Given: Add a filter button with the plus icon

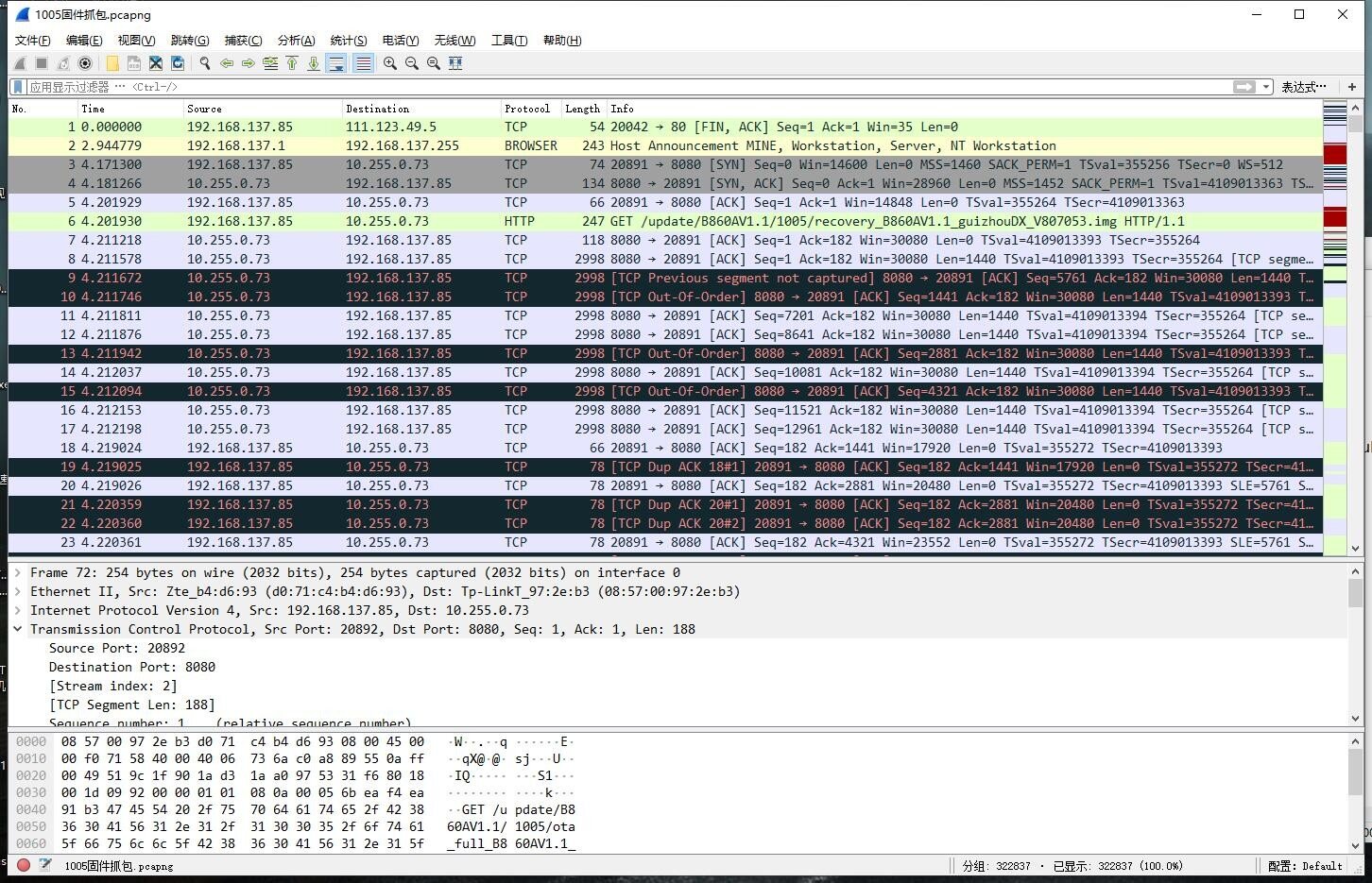Looking at the screenshot, I should click(x=1352, y=87).
